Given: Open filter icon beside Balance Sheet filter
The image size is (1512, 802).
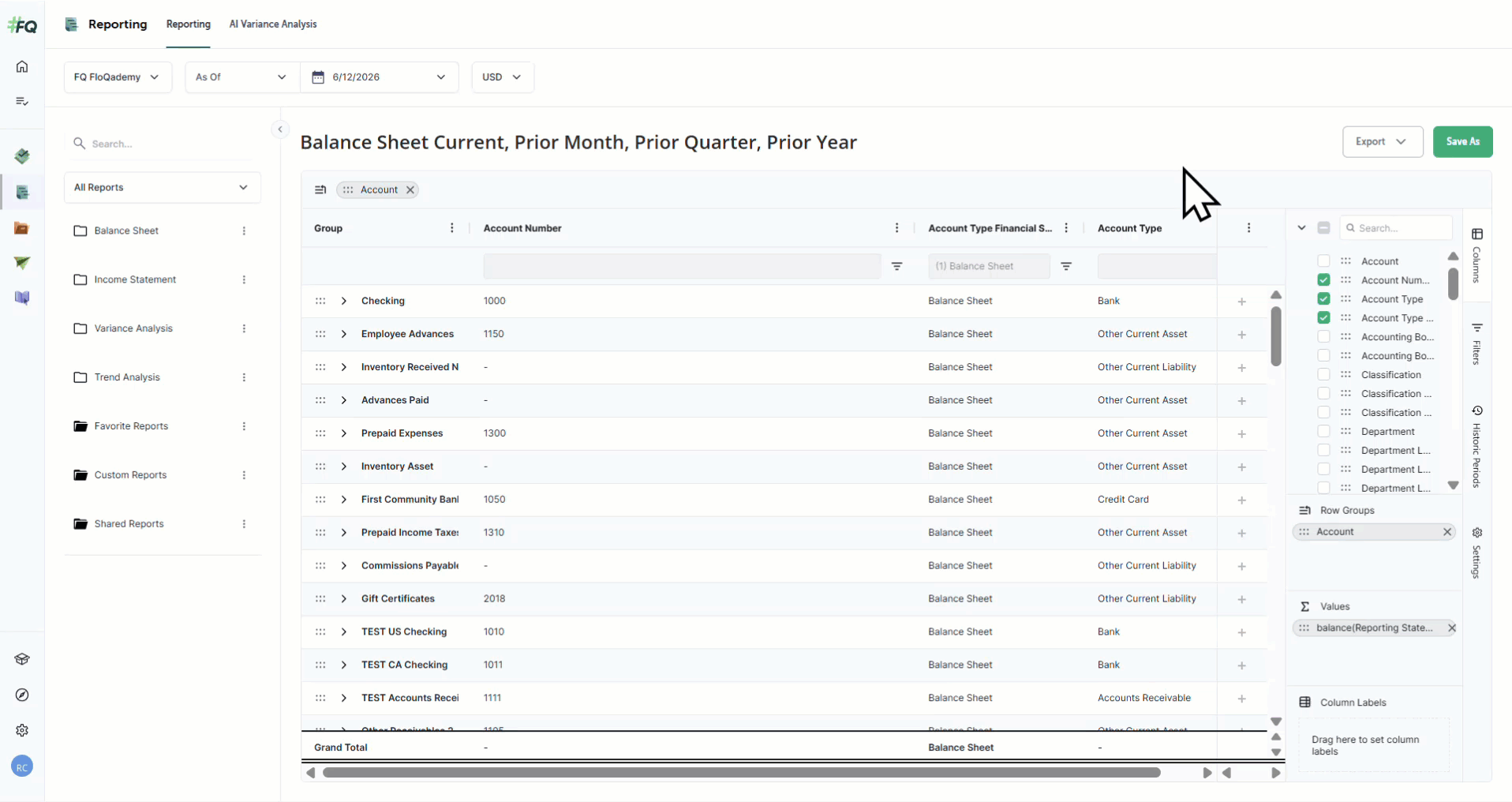Looking at the screenshot, I should point(1066,266).
